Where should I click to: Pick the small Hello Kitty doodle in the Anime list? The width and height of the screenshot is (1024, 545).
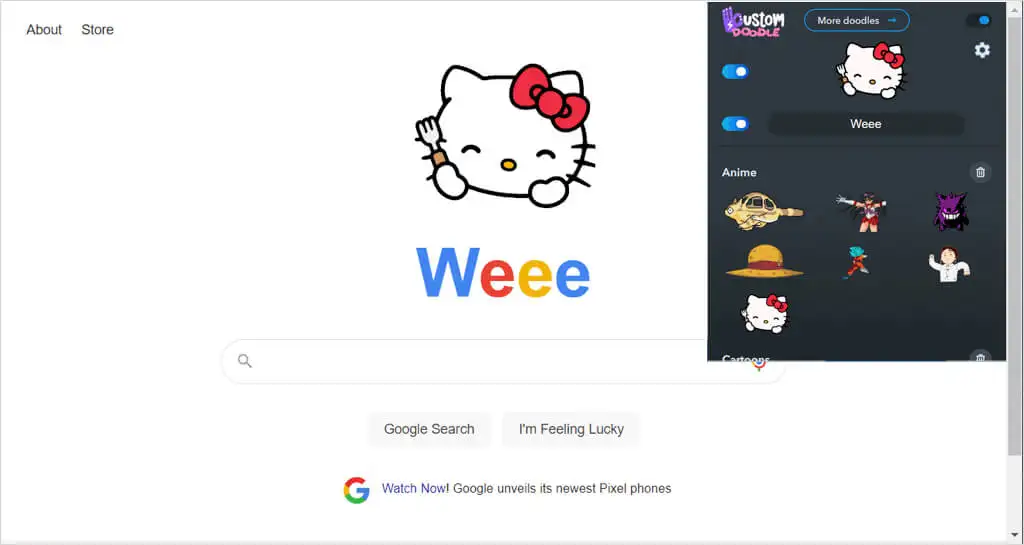pyautogui.click(x=765, y=313)
